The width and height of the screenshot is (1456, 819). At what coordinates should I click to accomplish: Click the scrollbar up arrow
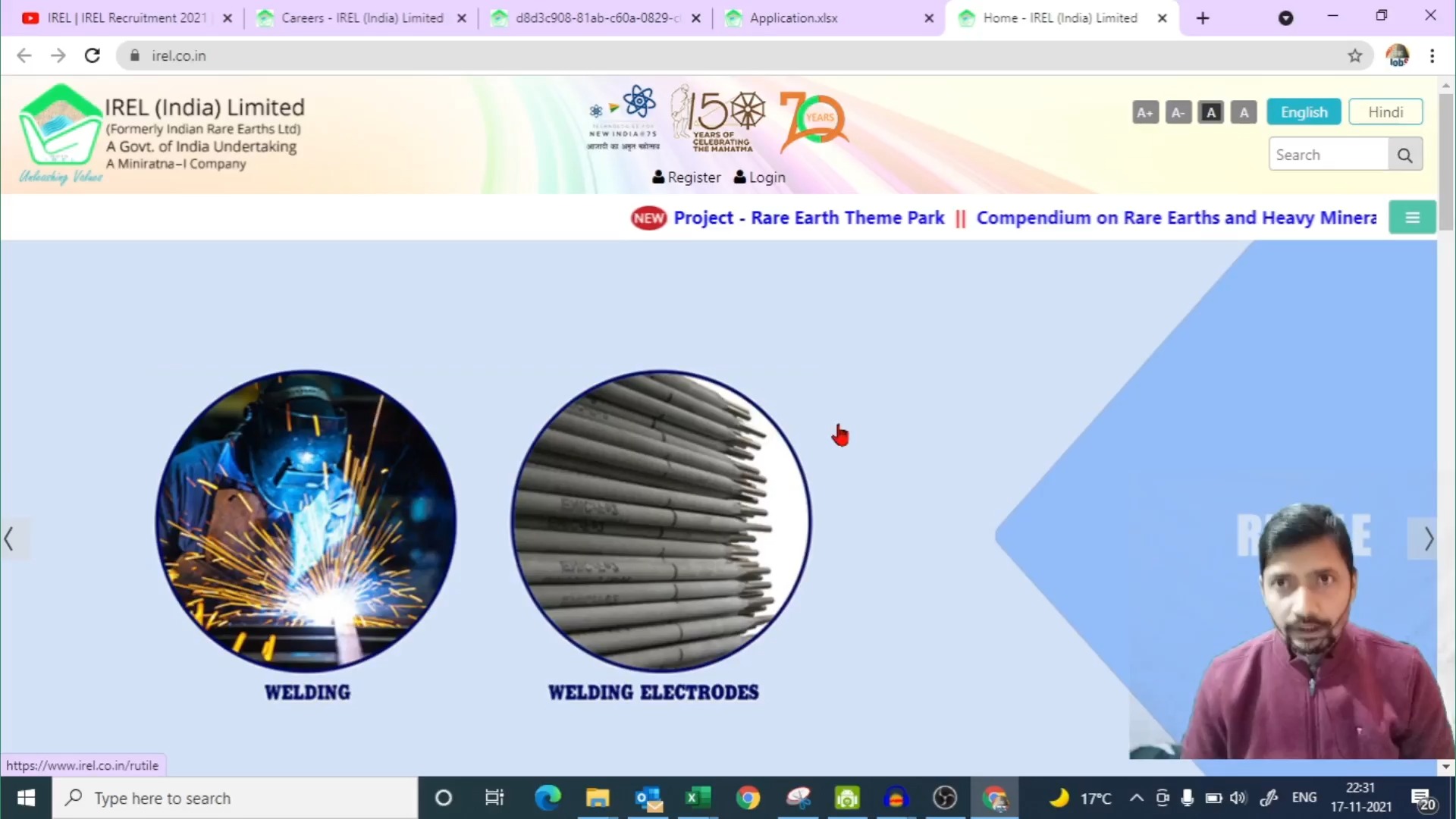(1446, 85)
